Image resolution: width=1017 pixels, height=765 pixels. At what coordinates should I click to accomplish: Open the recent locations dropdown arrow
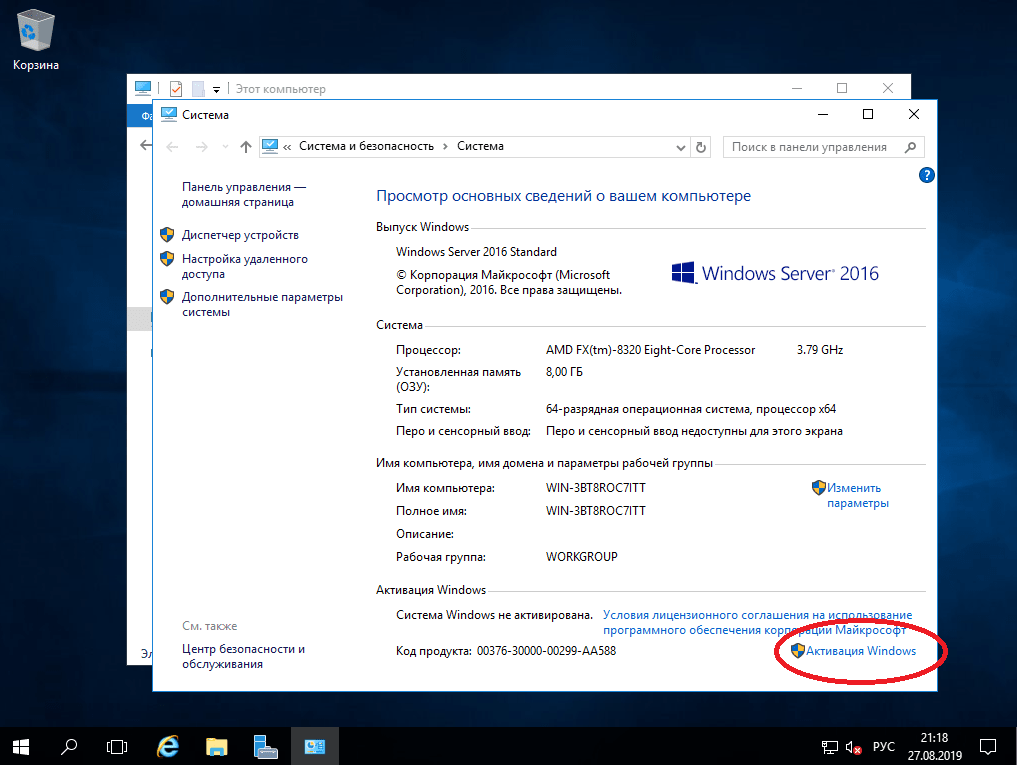(226, 147)
